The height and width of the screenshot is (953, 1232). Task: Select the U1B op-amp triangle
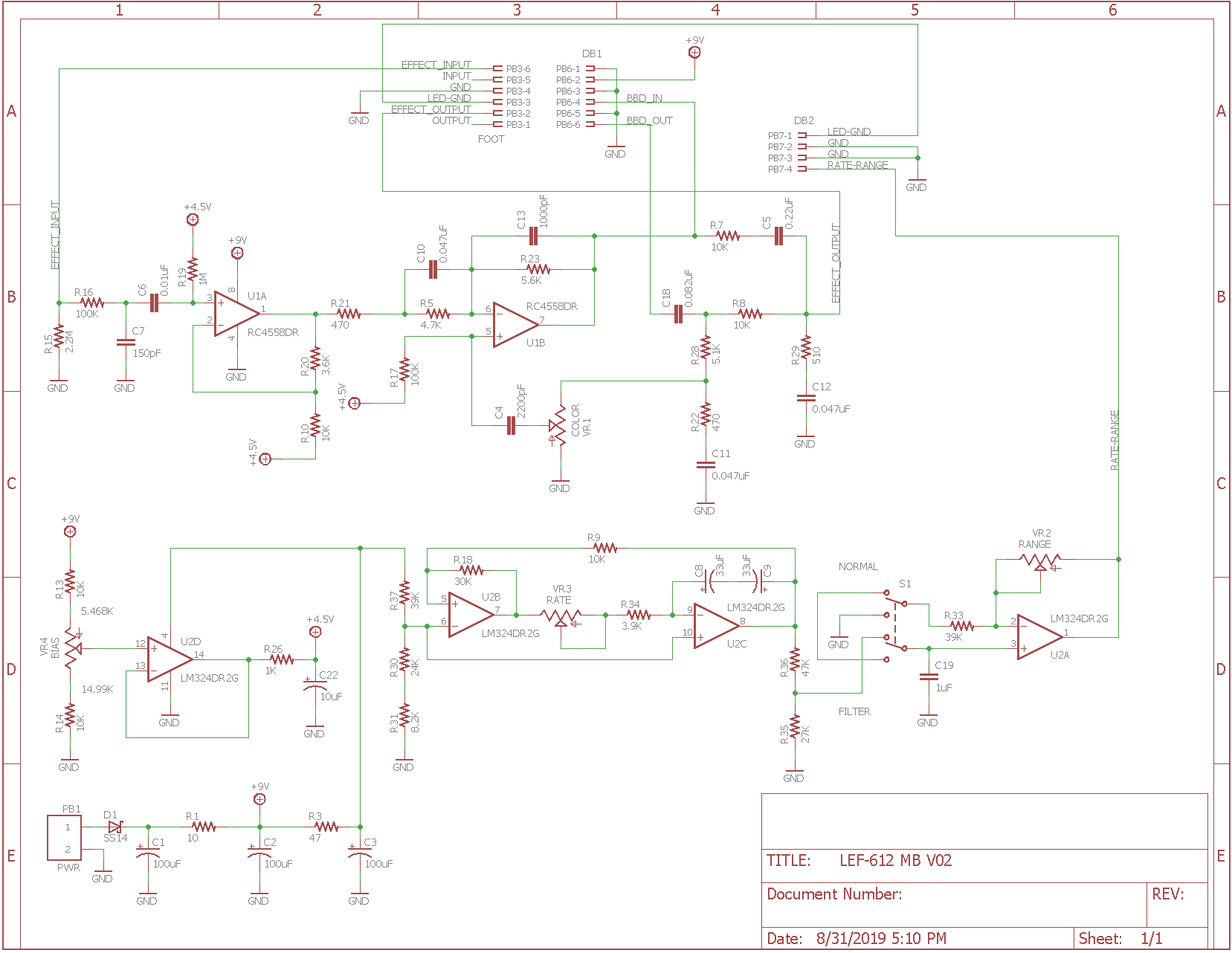tap(515, 324)
